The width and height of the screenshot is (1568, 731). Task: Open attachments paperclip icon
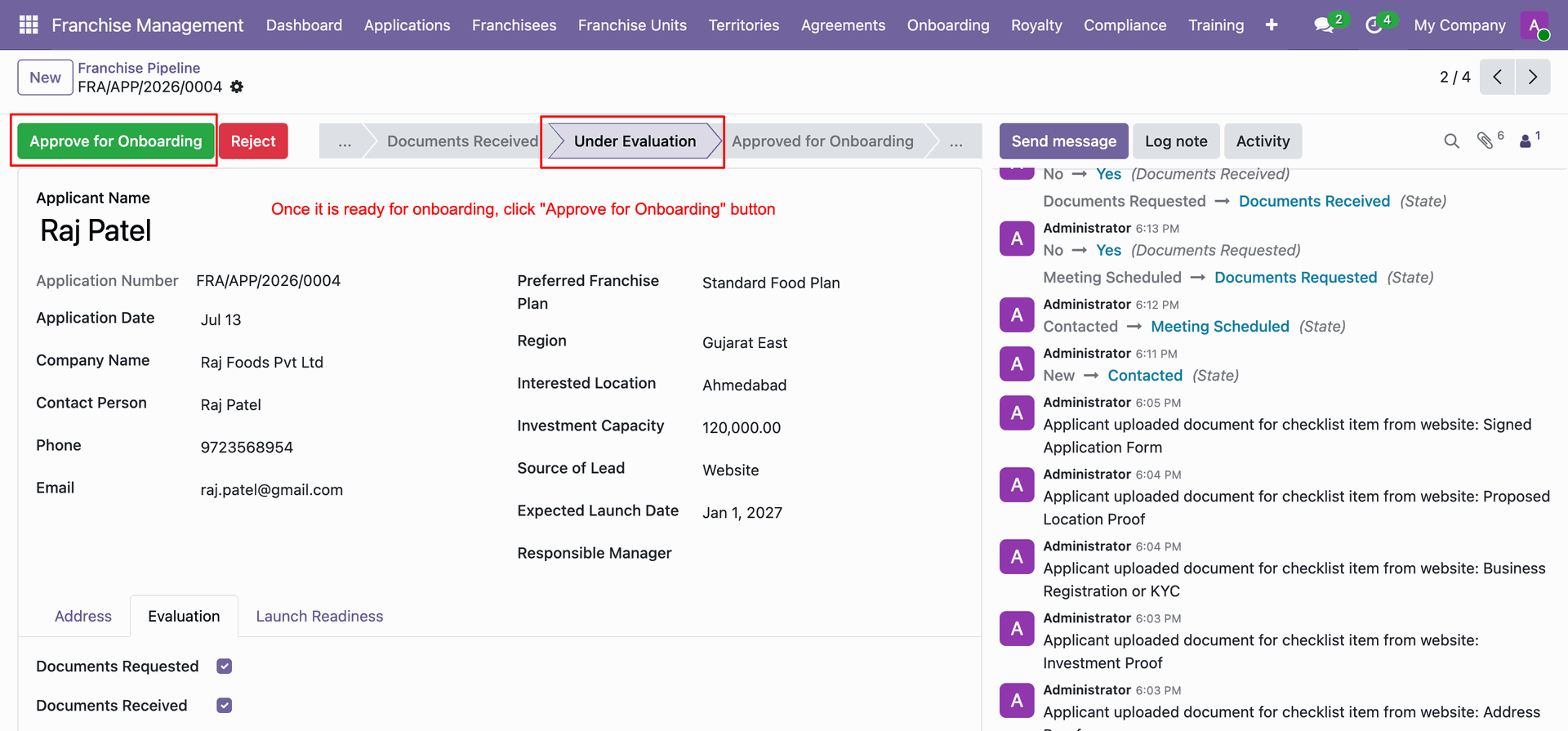tap(1486, 140)
